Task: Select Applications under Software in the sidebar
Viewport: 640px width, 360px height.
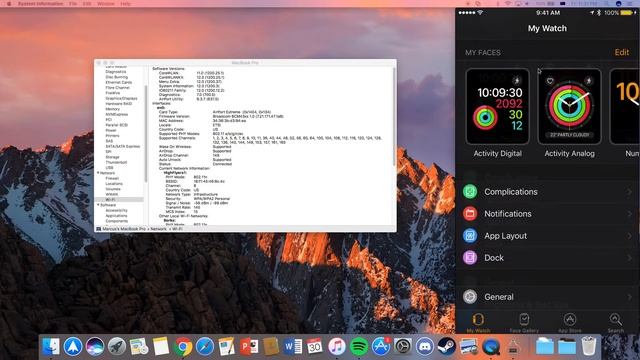Action: [116, 216]
